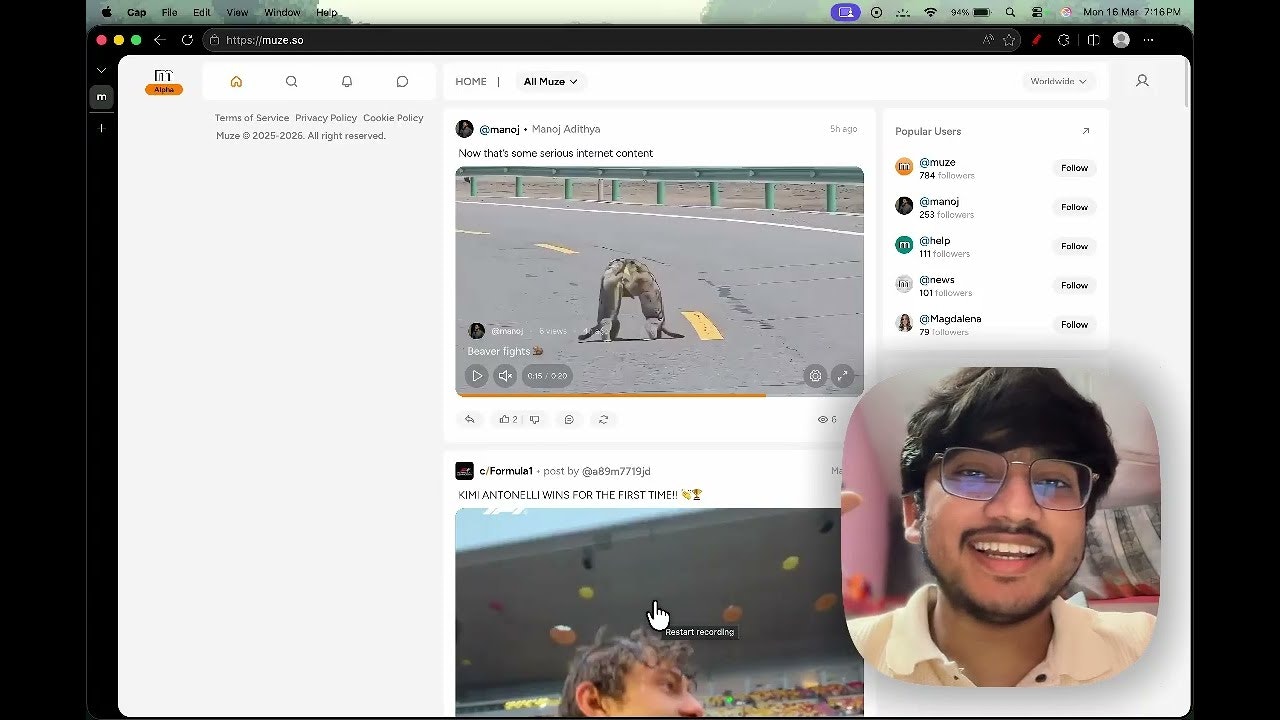The image size is (1280, 720).
Task: Follow the @muze account
Action: tap(1073, 167)
